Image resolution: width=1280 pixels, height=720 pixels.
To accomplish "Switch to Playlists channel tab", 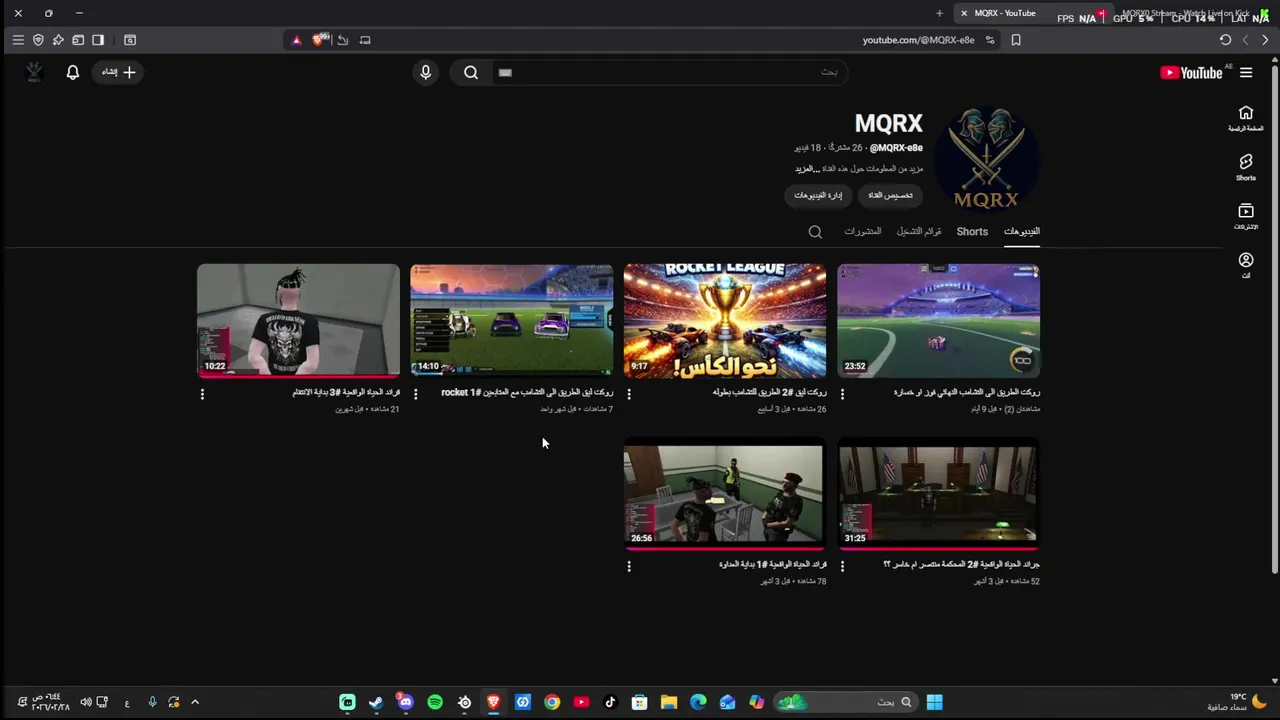I will (919, 231).
